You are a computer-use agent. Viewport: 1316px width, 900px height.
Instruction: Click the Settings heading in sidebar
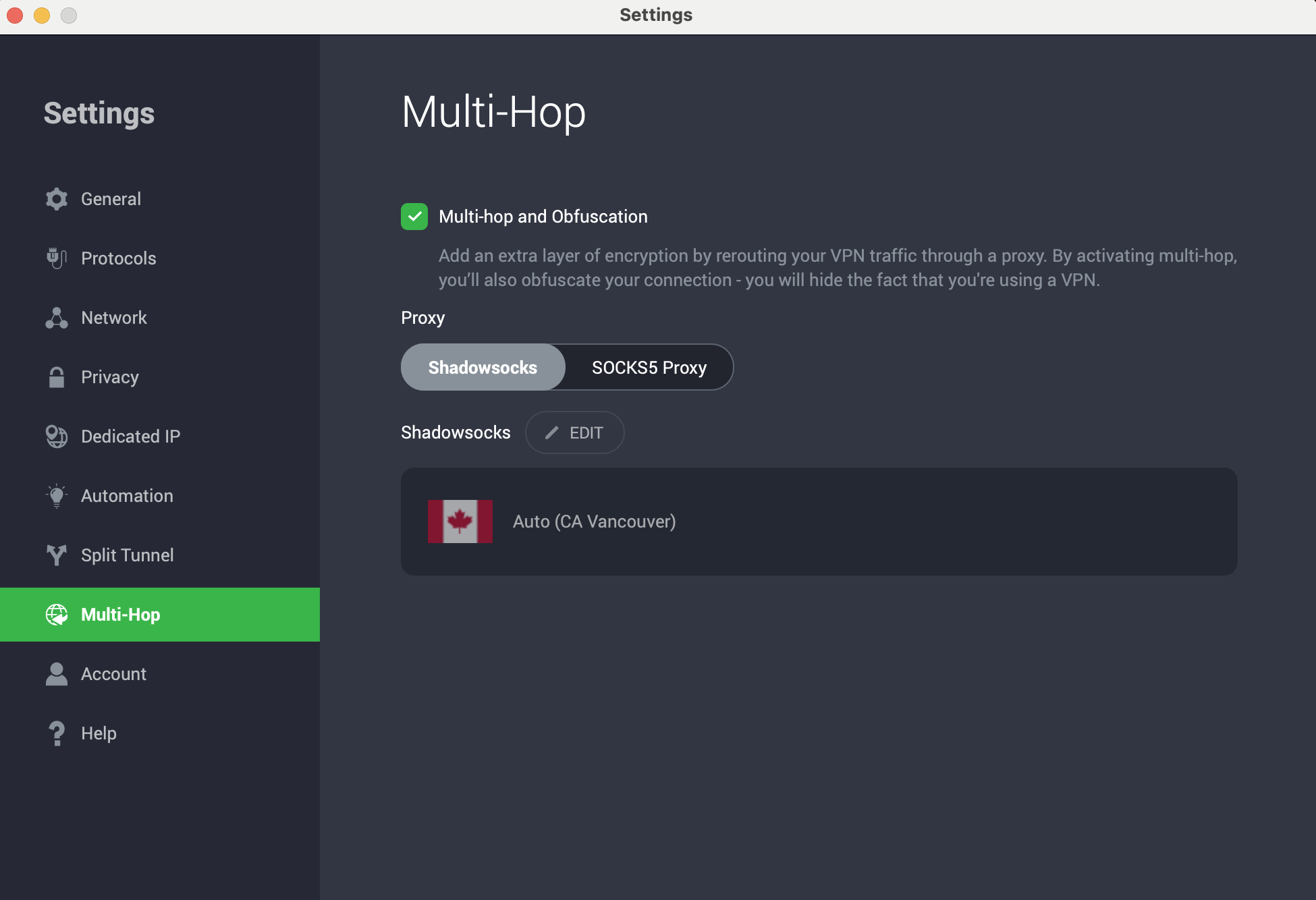pyautogui.click(x=99, y=113)
